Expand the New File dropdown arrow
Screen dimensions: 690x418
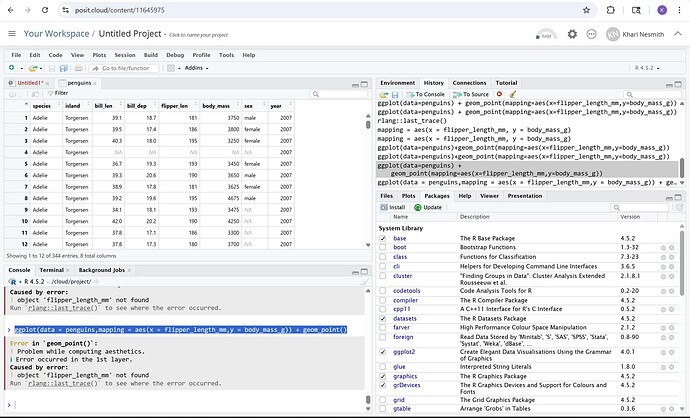[20, 68]
